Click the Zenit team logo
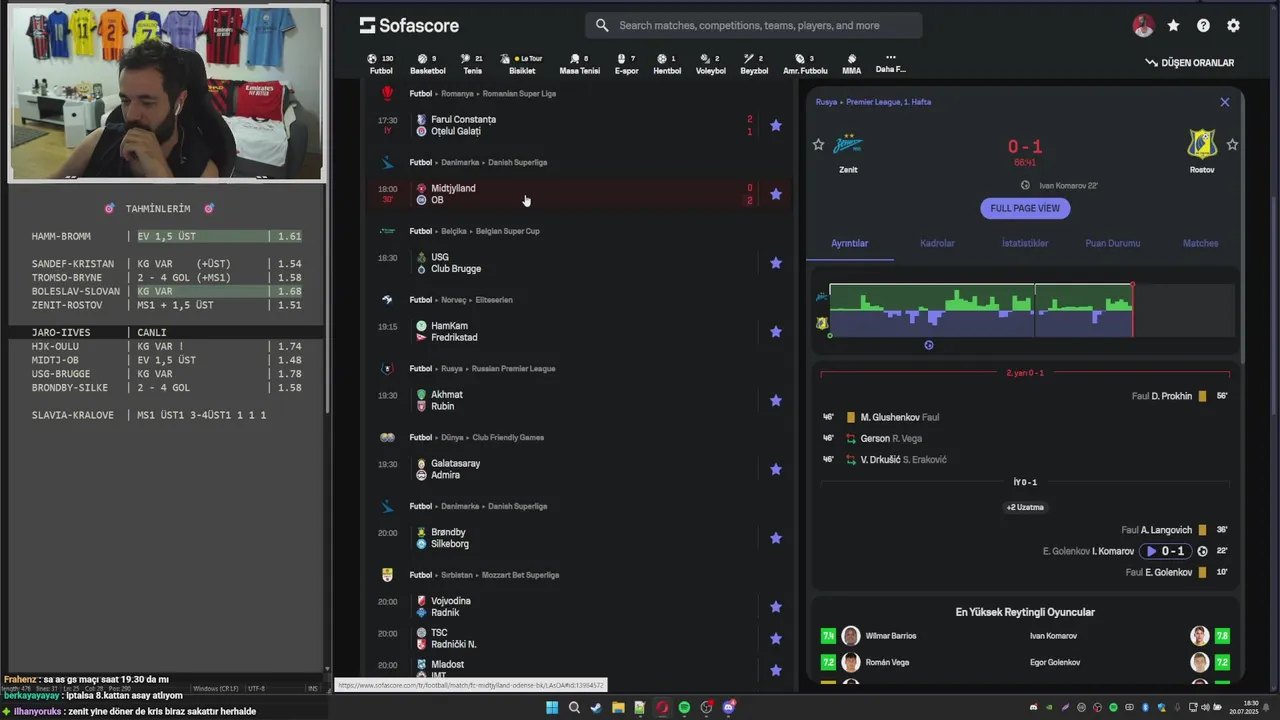The image size is (1280, 720). tap(848, 145)
